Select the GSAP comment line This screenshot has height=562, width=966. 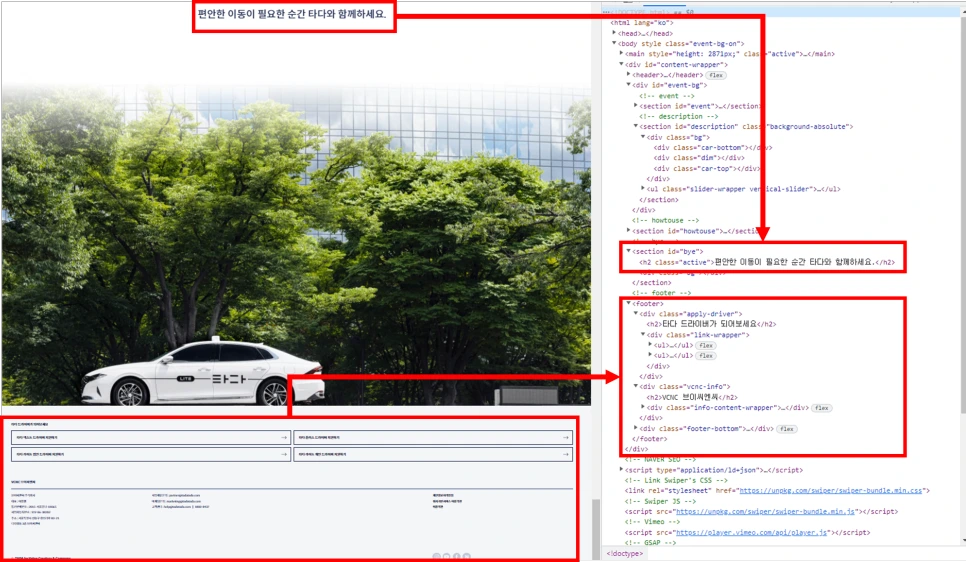tap(651, 542)
